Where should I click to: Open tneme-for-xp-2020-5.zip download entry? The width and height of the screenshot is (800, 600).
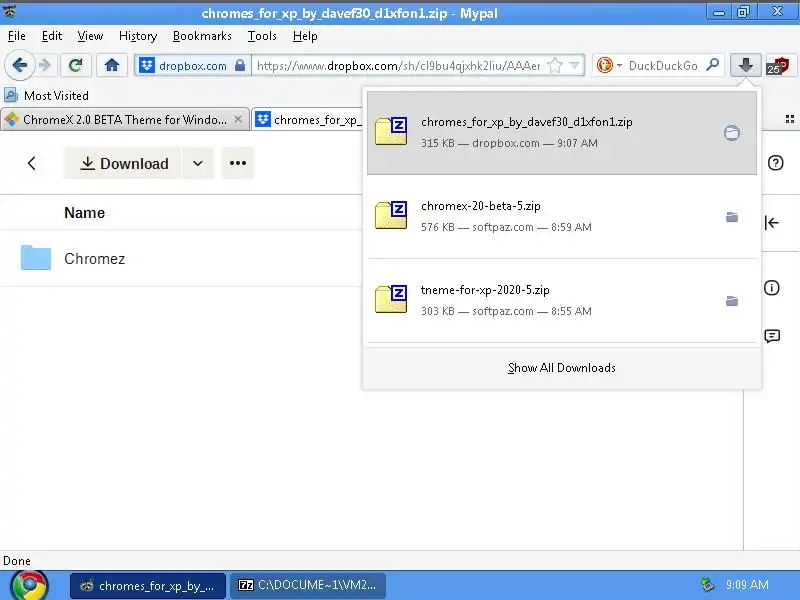click(562, 301)
